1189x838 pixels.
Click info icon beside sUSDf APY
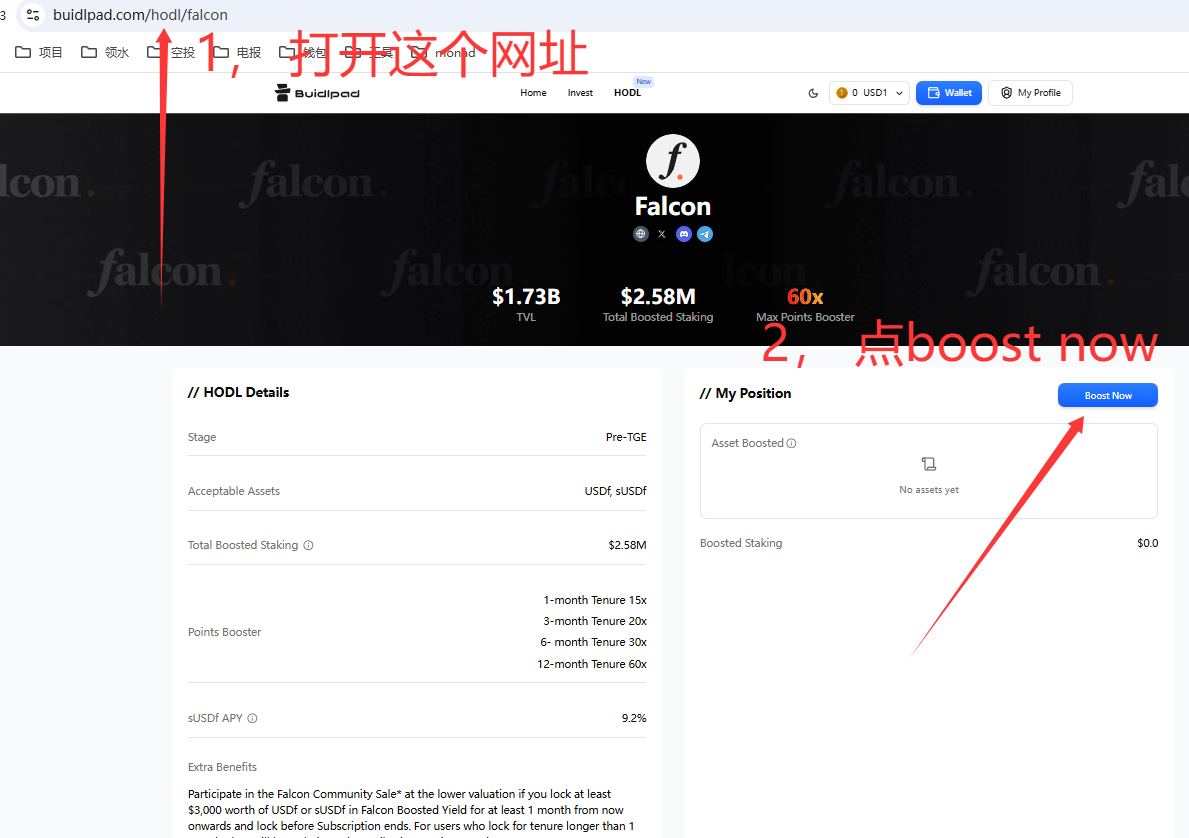click(x=253, y=718)
